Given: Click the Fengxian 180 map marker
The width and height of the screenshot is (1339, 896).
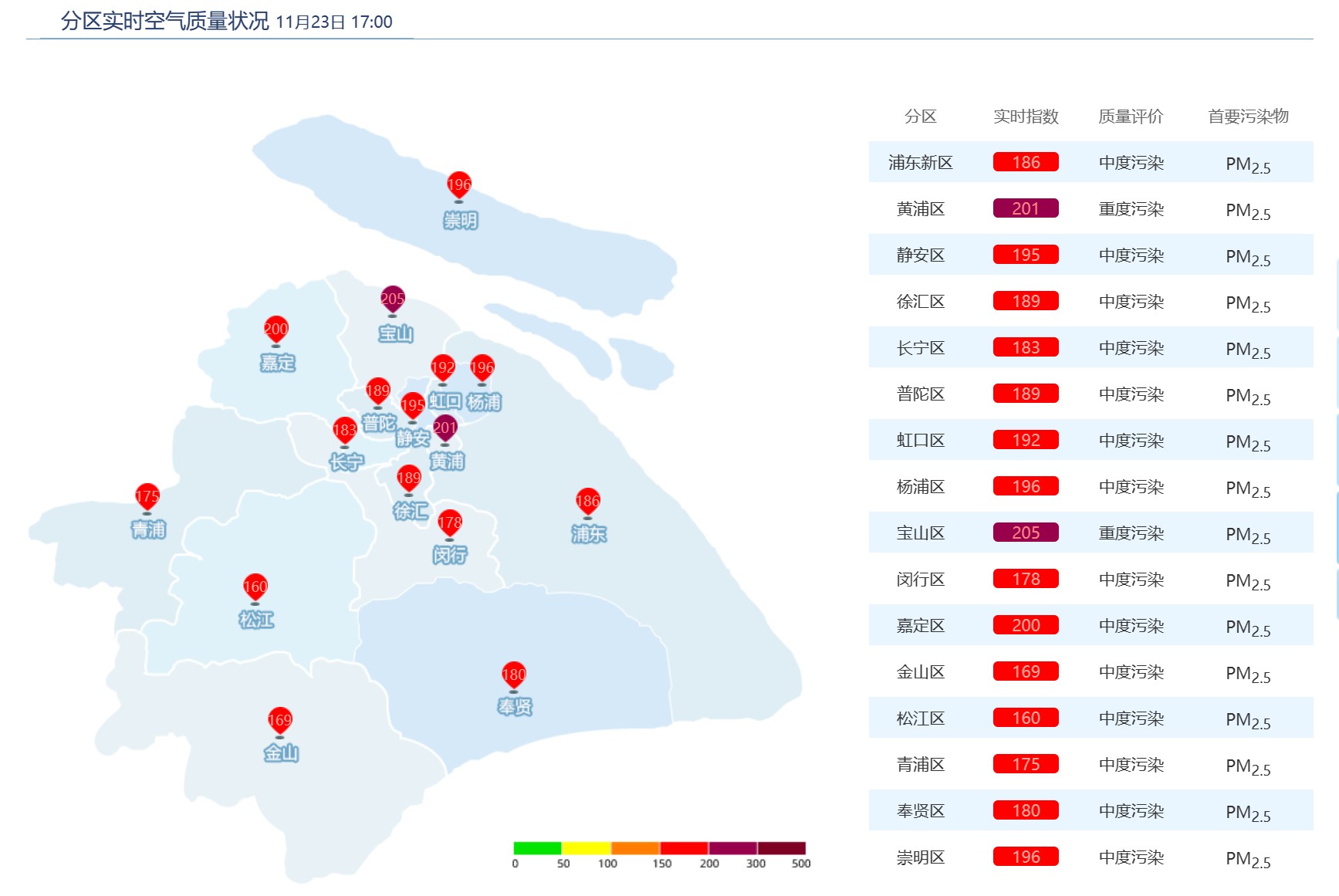Looking at the screenshot, I should click(x=513, y=675).
